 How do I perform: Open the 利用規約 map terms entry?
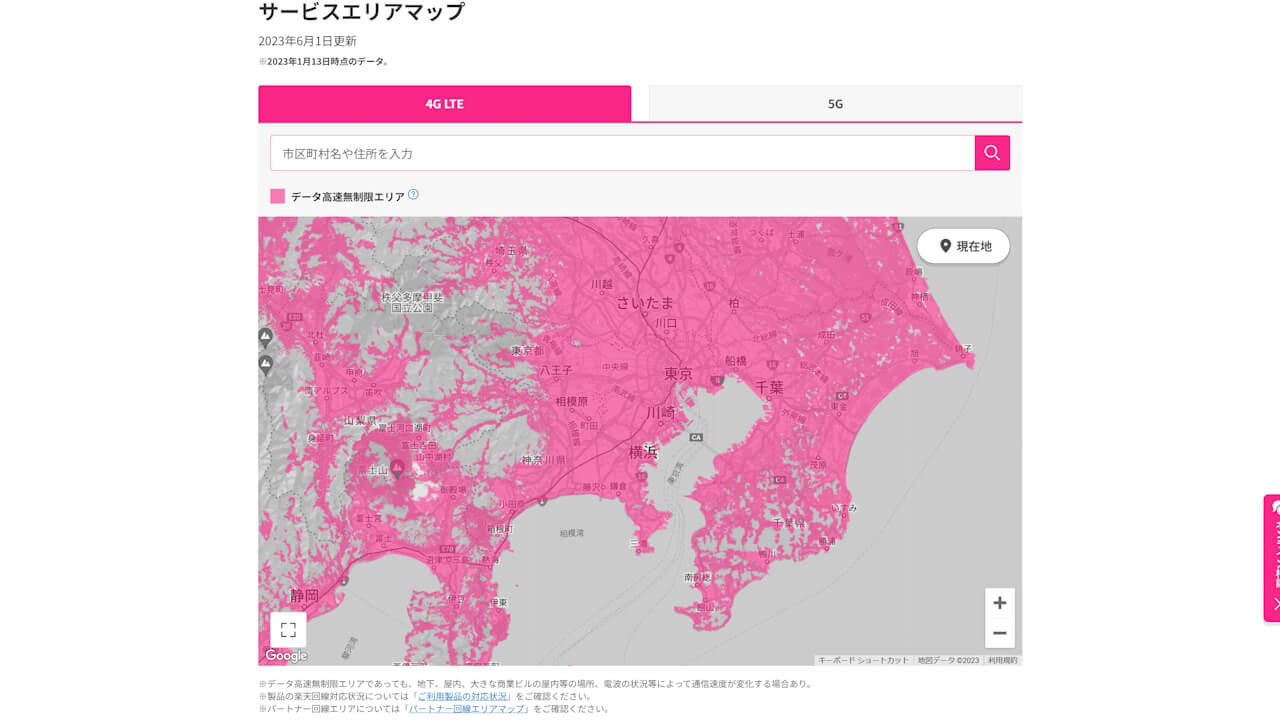[x=1001, y=658]
